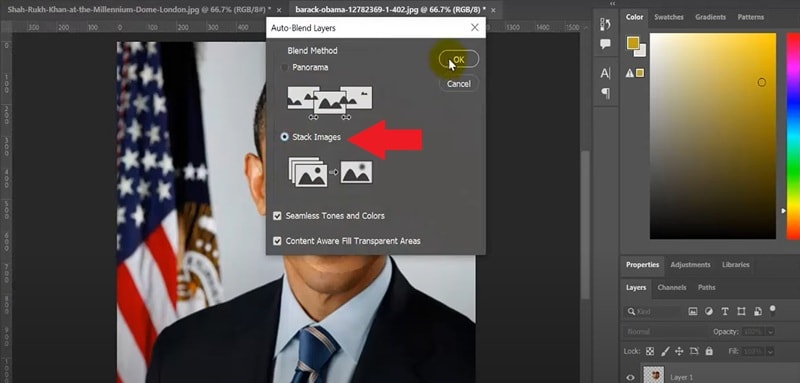Viewport: 800px width, 383px height.
Task: Select the Color panel tab
Action: [x=634, y=17]
